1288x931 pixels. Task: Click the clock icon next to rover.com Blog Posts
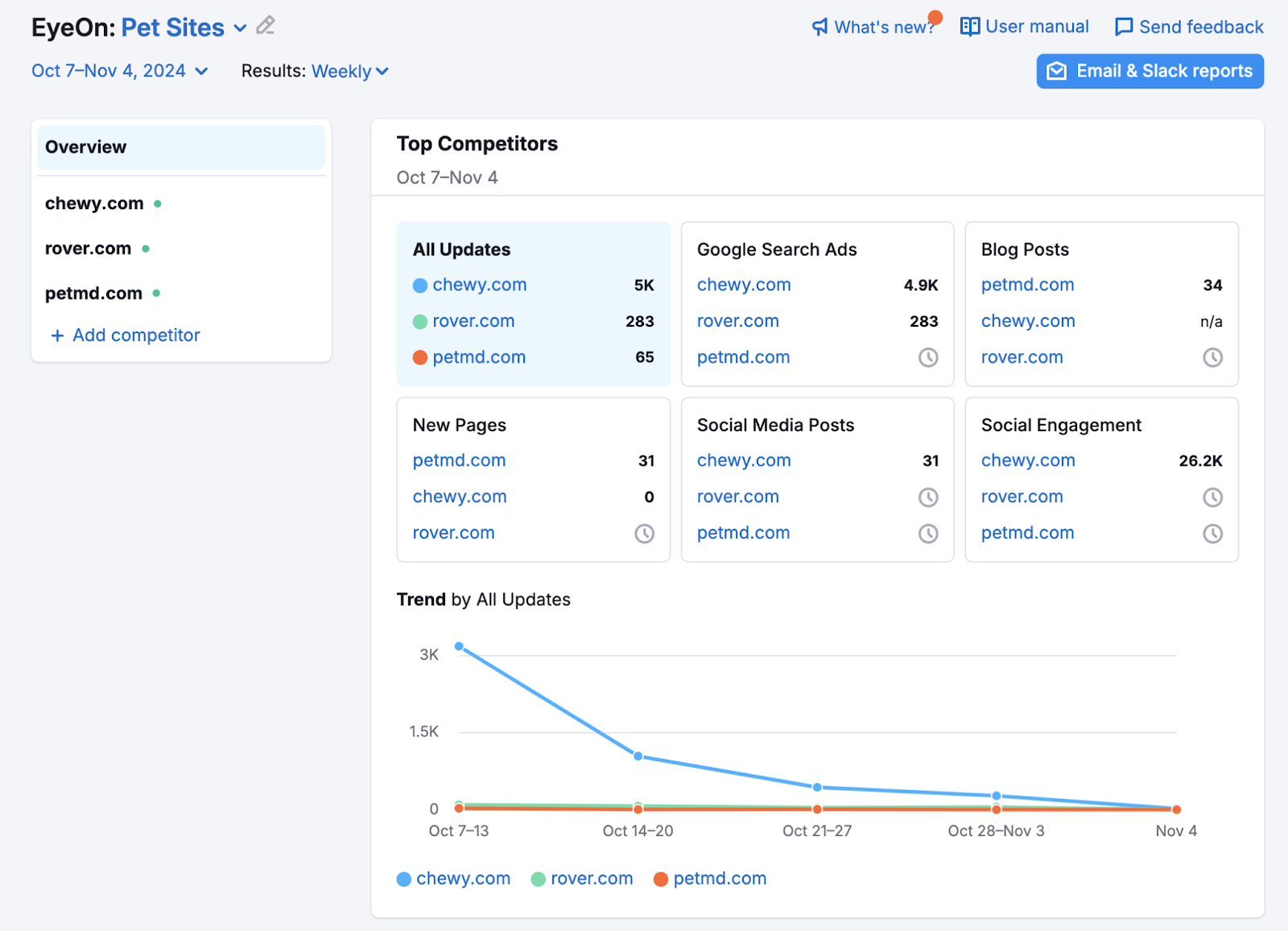tap(1214, 356)
